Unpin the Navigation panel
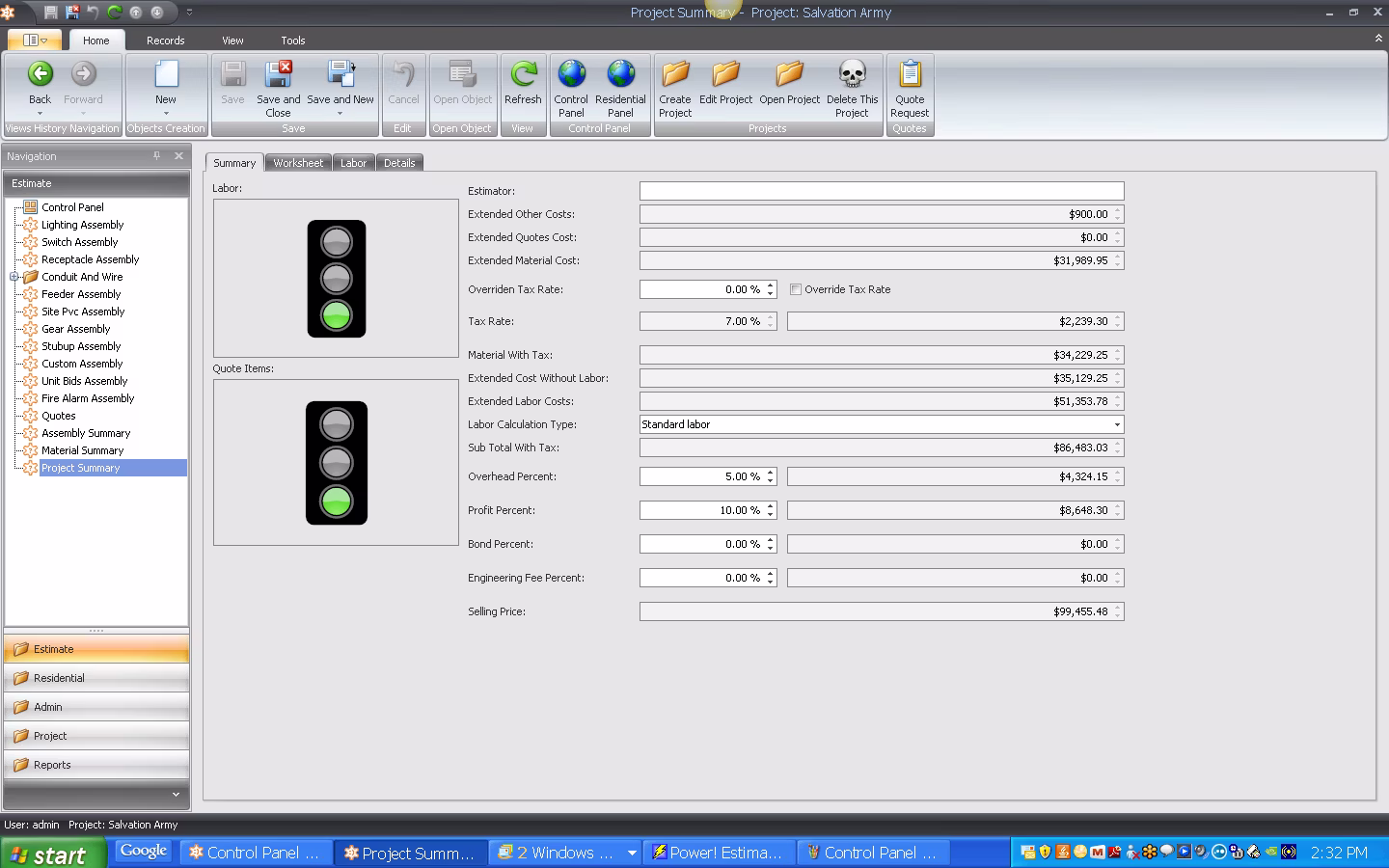 (x=155, y=155)
